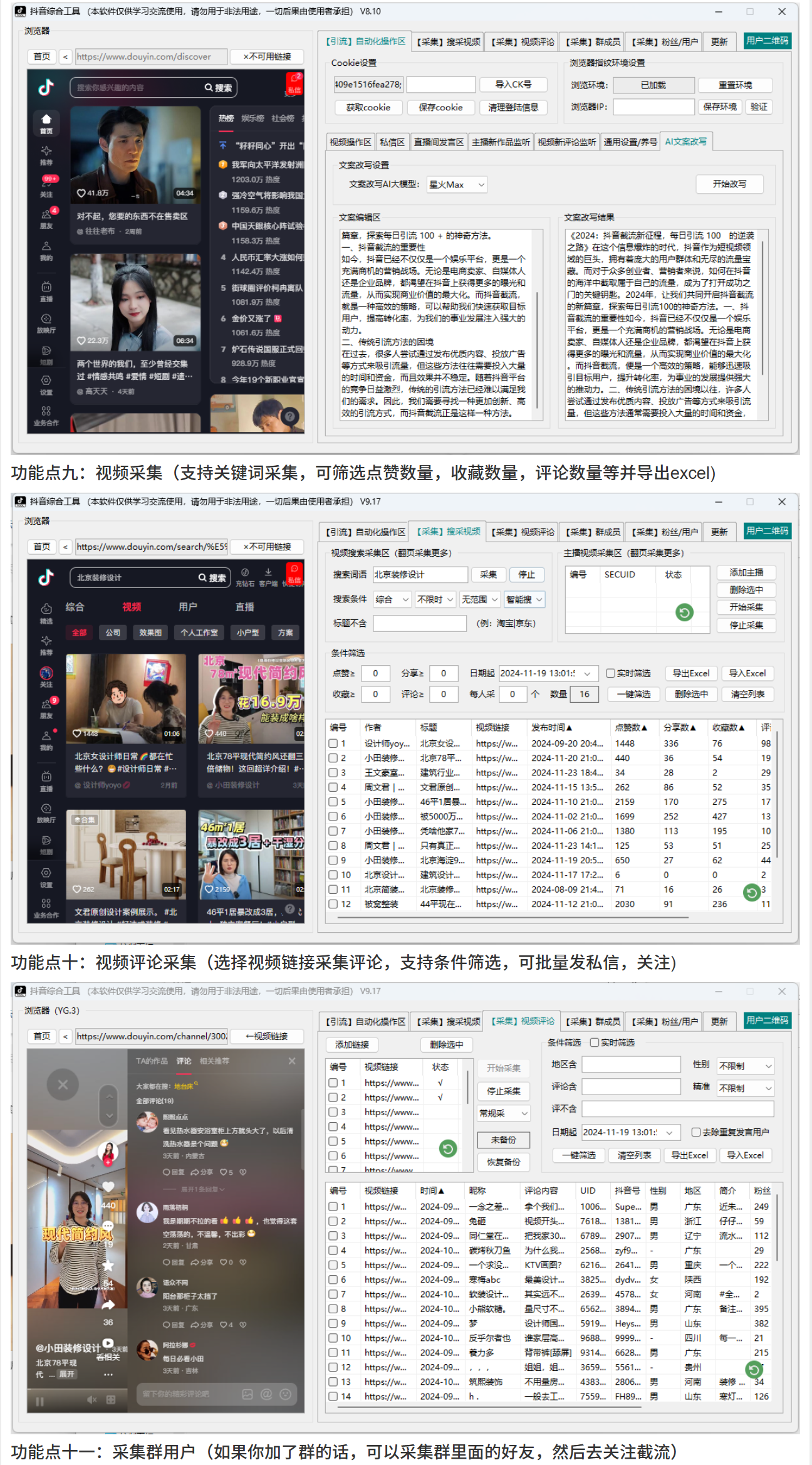Click 地区含 input field in bottom window
This screenshot has width=812, height=1465.
631,1064
